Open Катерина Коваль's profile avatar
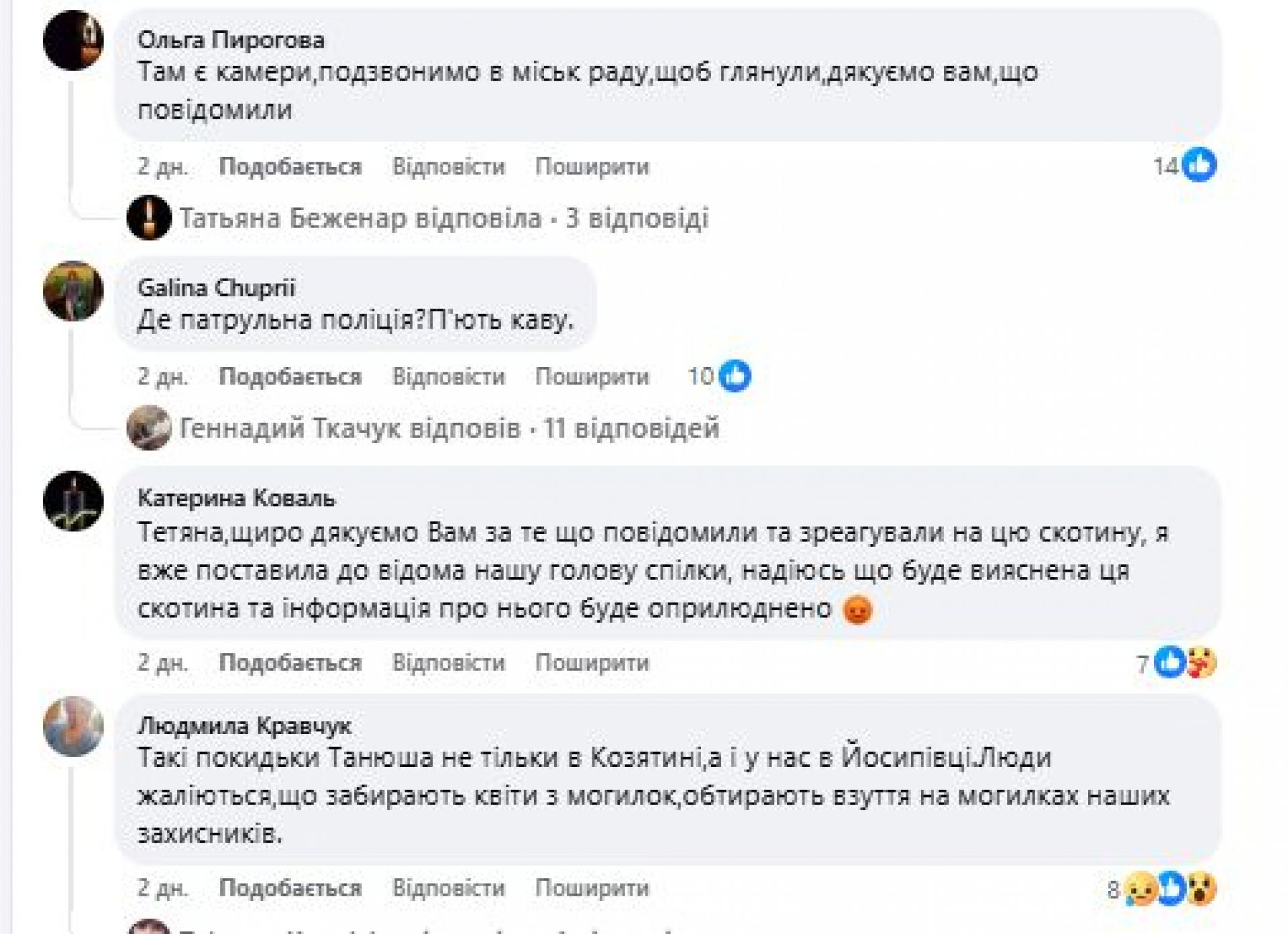 (73, 501)
